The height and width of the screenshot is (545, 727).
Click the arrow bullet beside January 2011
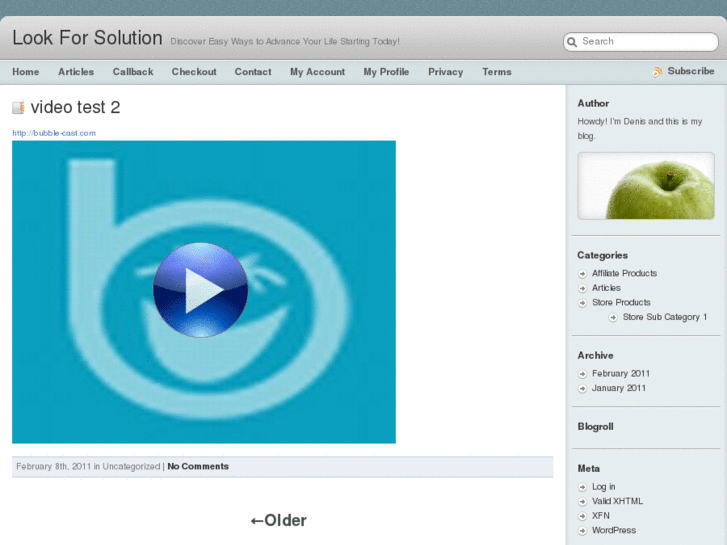(x=582, y=389)
